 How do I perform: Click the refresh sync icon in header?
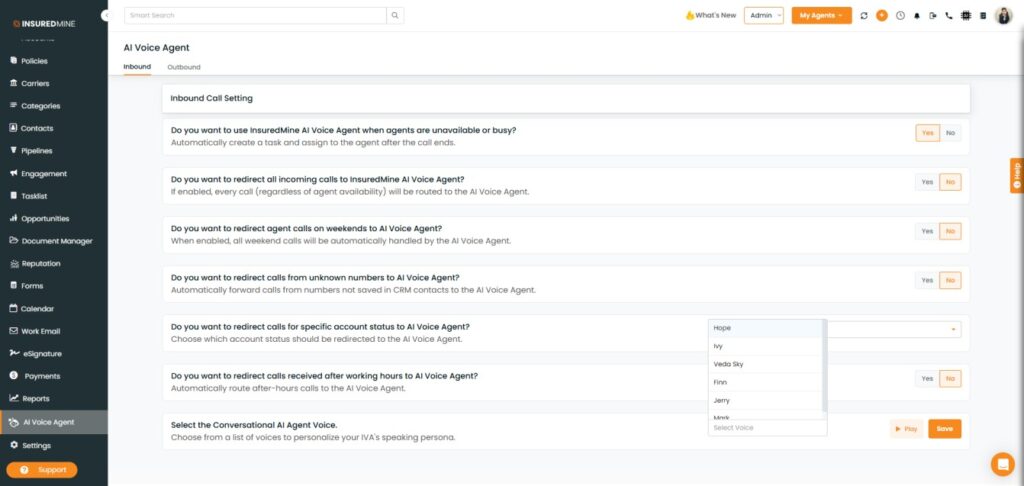[864, 16]
